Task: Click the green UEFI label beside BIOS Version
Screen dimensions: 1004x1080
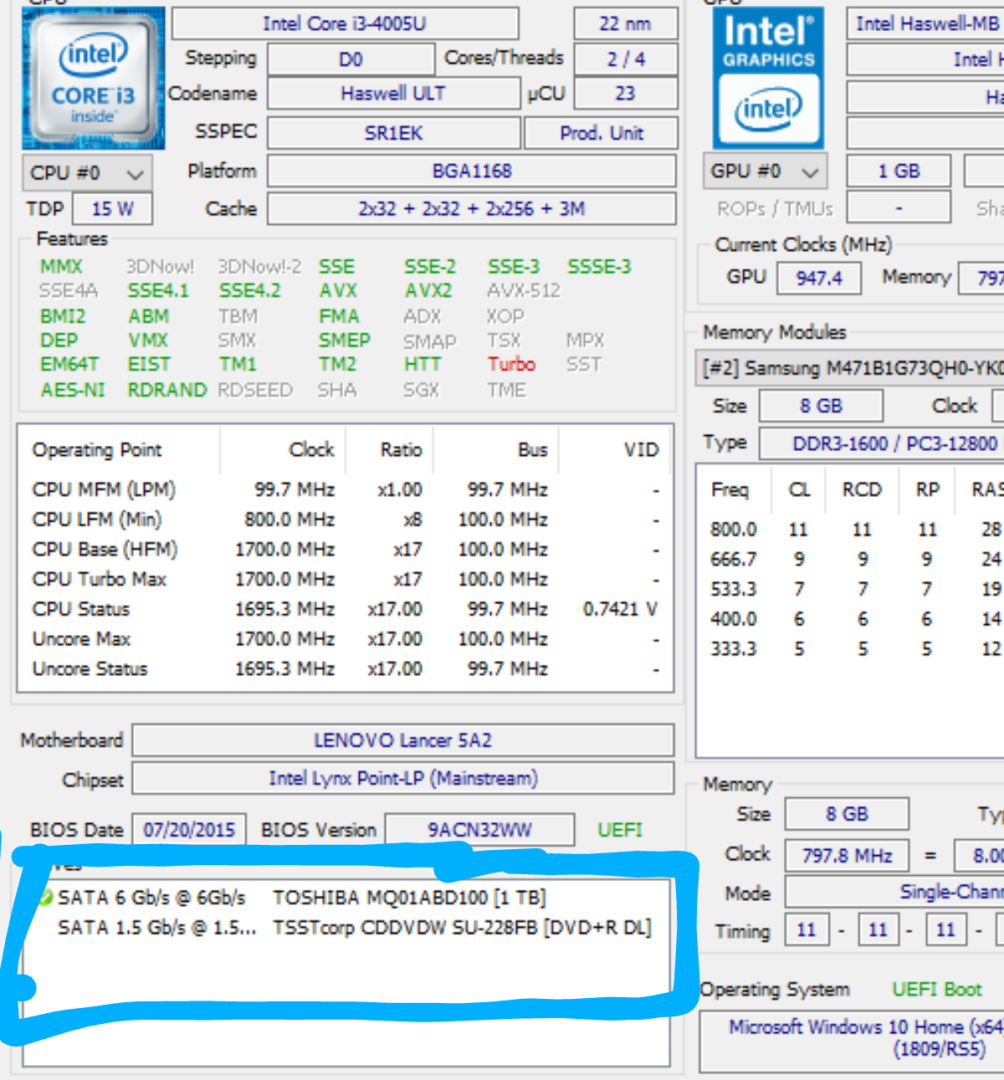Action: coord(620,829)
